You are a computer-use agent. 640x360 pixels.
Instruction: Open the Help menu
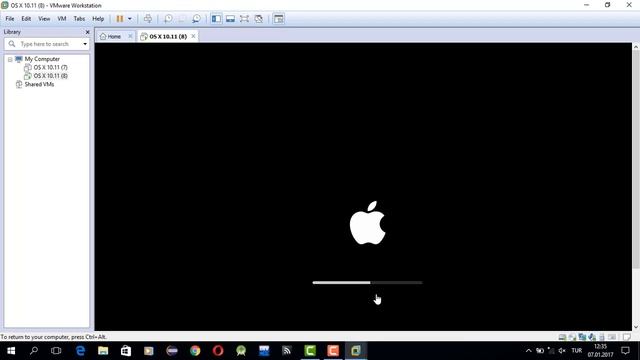(98, 19)
